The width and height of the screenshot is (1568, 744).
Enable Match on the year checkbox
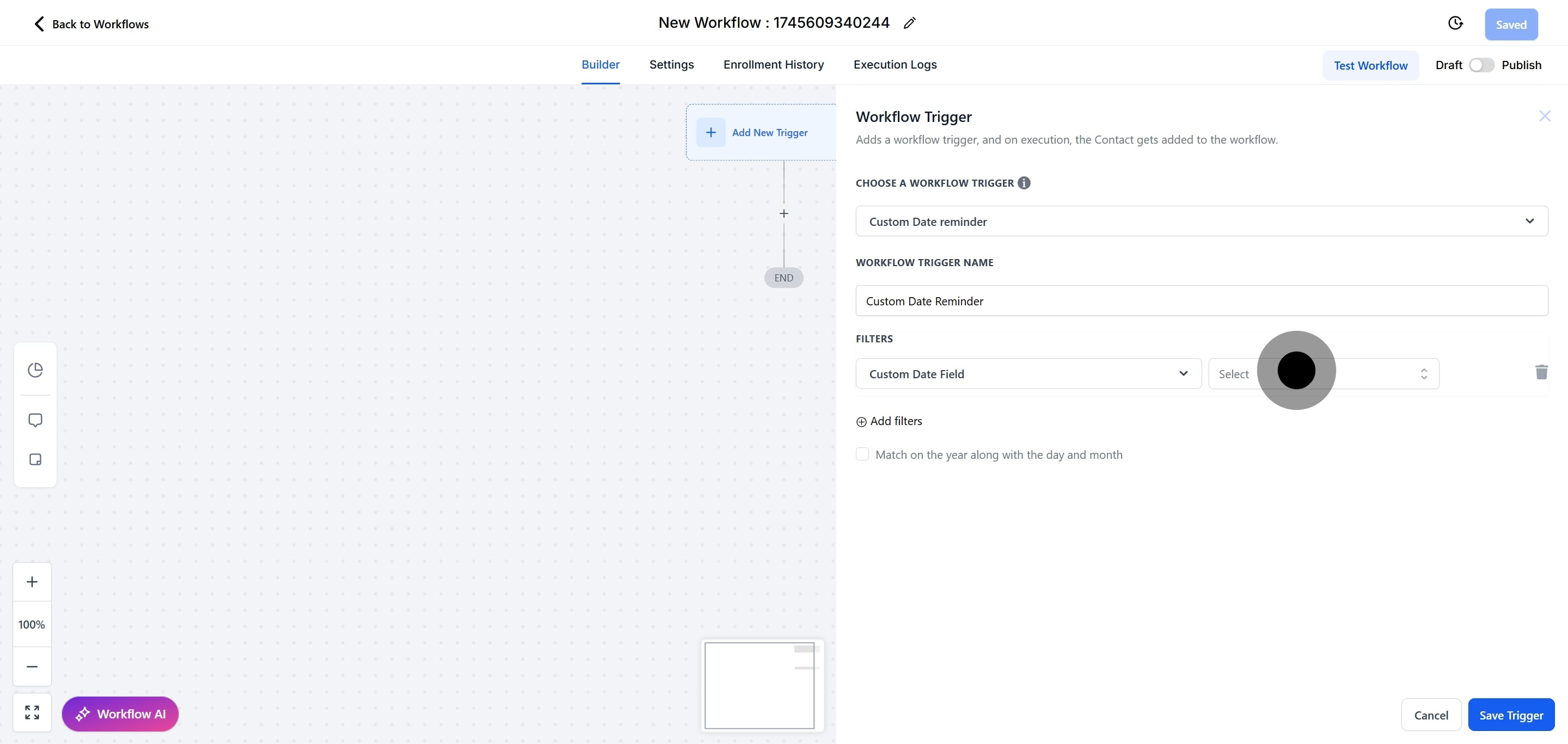point(862,454)
